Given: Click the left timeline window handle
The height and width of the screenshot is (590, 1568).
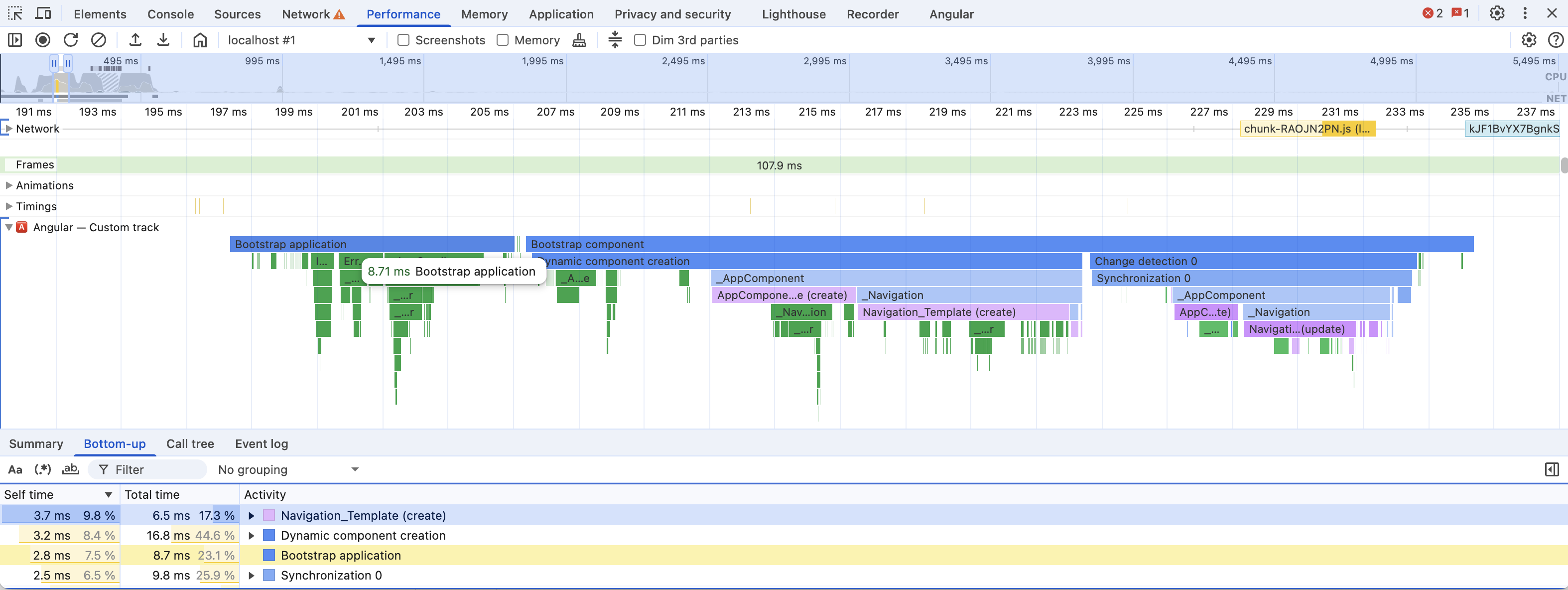Looking at the screenshot, I should pyautogui.click(x=54, y=62).
